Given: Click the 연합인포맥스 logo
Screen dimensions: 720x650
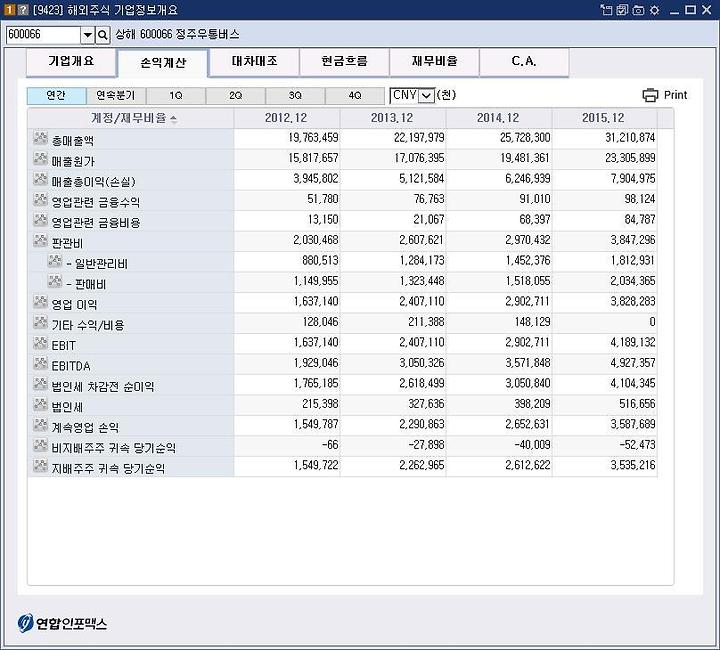Looking at the screenshot, I should click(x=62, y=623).
